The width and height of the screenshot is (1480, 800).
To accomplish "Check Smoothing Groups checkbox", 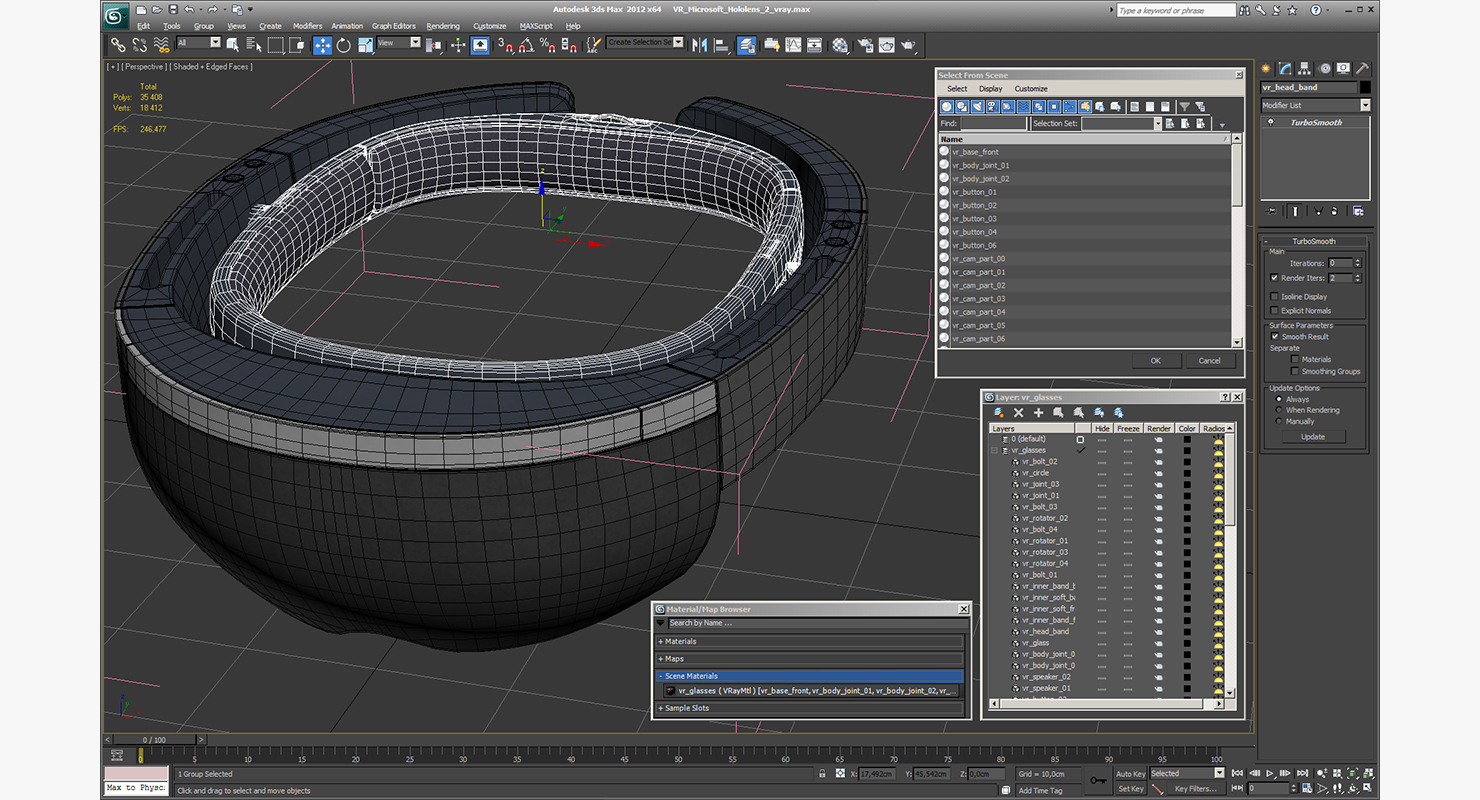I will point(1295,371).
